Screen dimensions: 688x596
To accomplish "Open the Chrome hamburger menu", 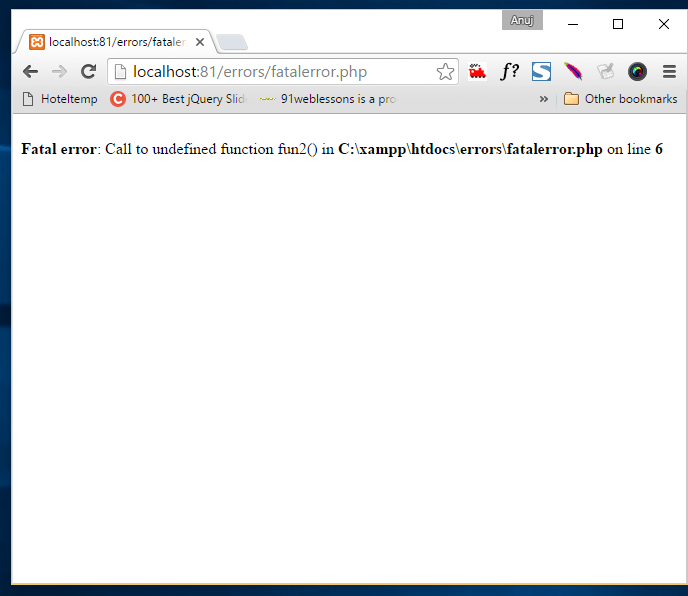I will (669, 72).
